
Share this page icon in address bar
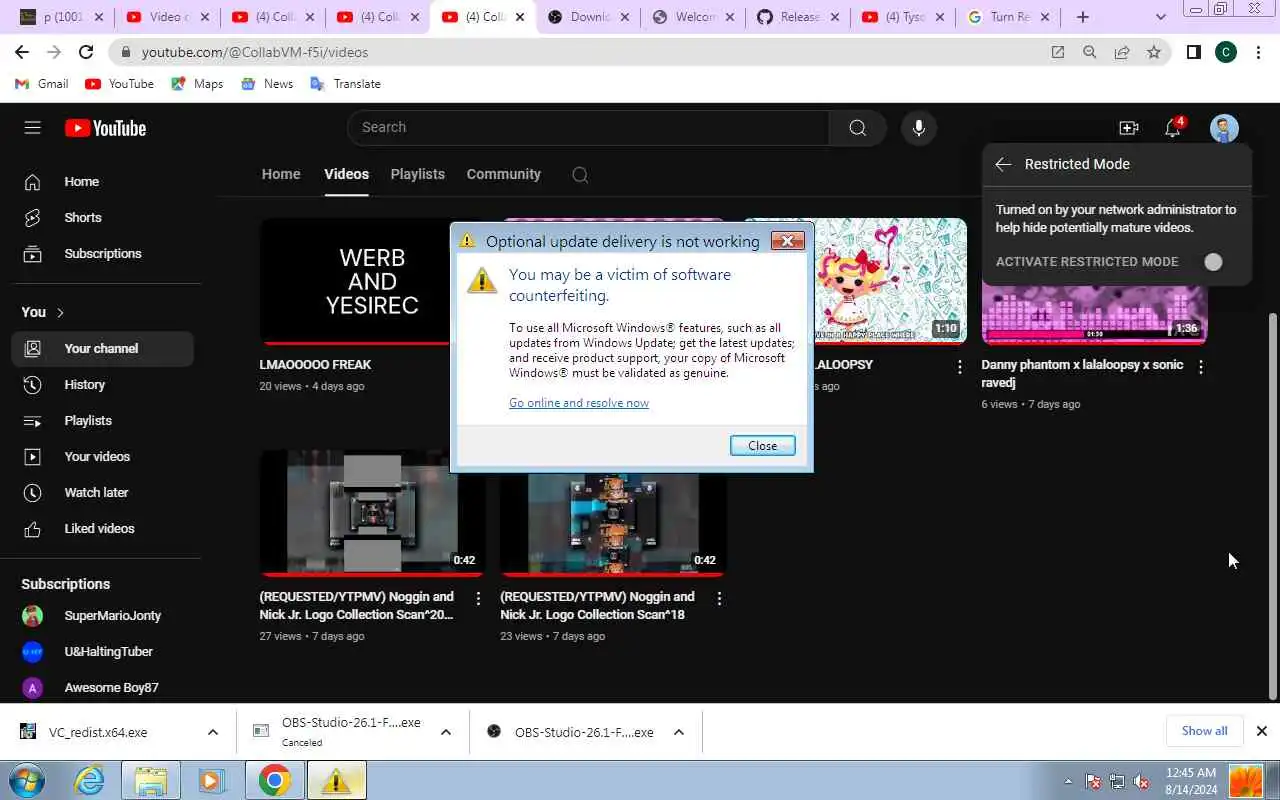[x=1122, y=52]
